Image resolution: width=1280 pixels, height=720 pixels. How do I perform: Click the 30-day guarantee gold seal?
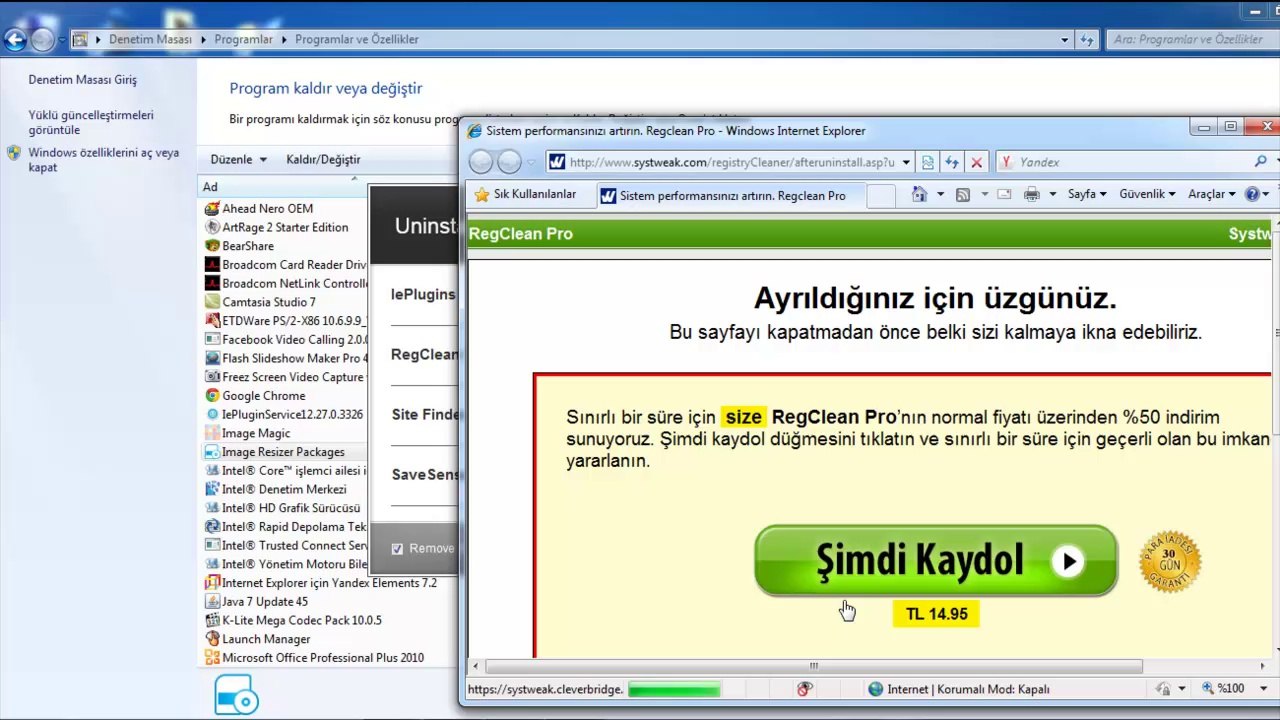coord(1170,562)
